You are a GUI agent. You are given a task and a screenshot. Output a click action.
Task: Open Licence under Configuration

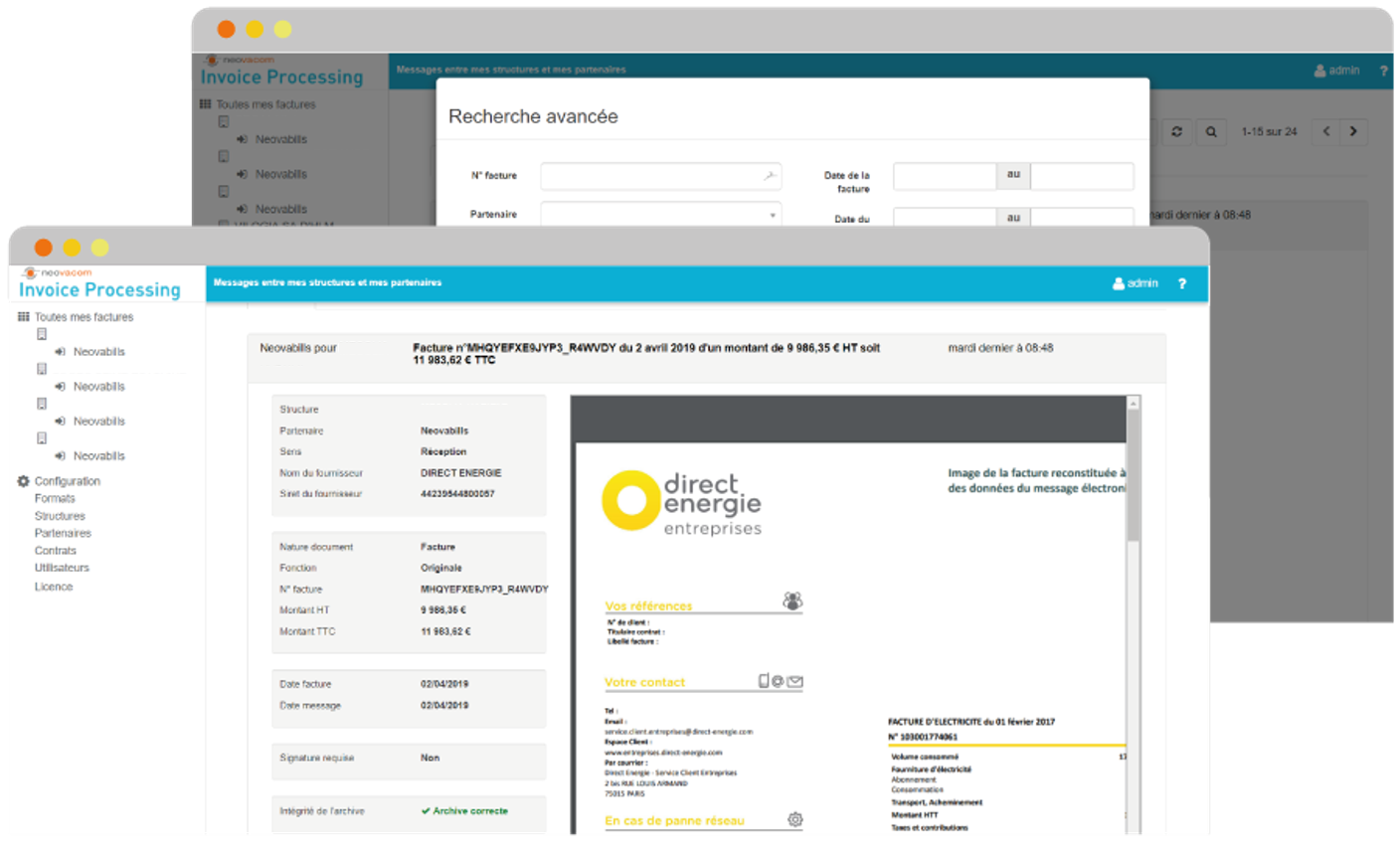pyautogui.click(x=54, y=587)
